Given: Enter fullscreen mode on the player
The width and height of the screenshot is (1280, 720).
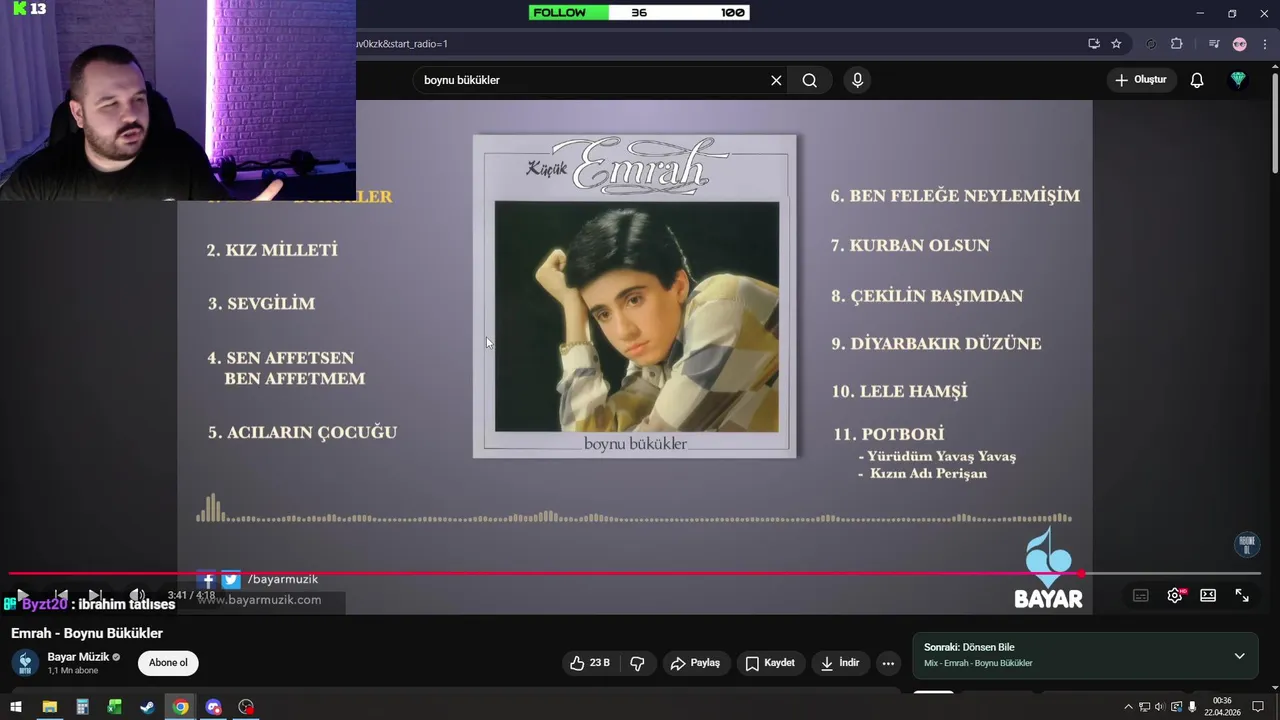Looking at the screenshot, I should pos(1242,595).
